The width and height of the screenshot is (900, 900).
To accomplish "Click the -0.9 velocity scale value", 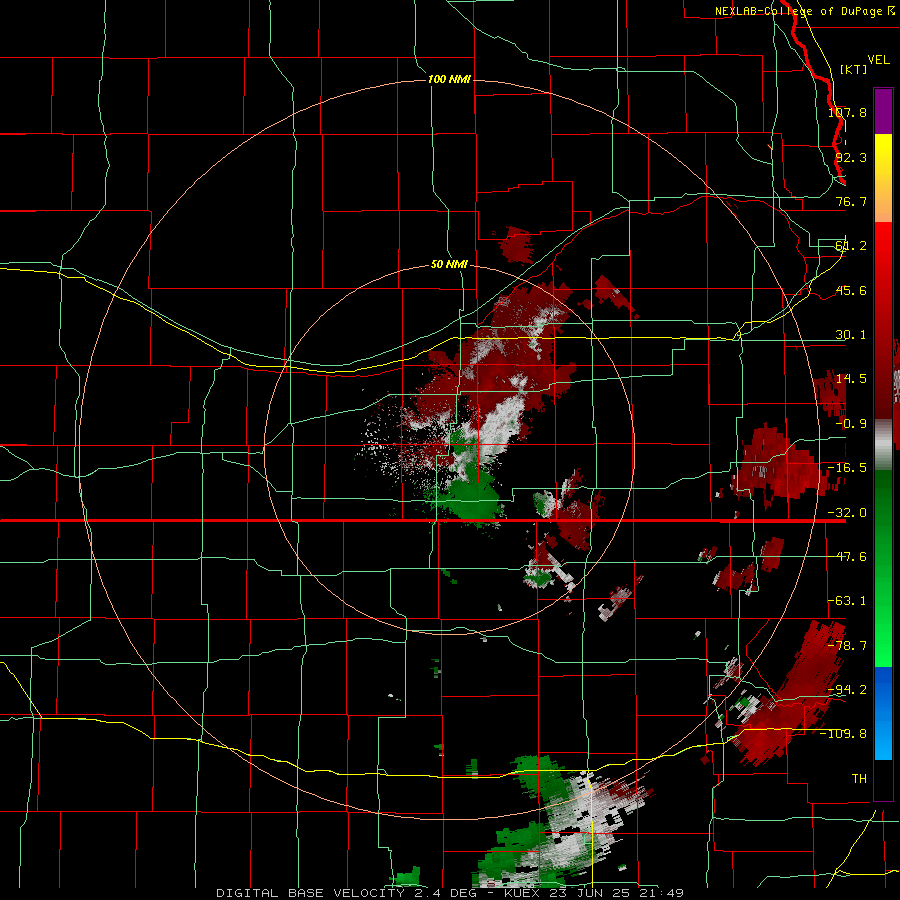I will point(851,424).
